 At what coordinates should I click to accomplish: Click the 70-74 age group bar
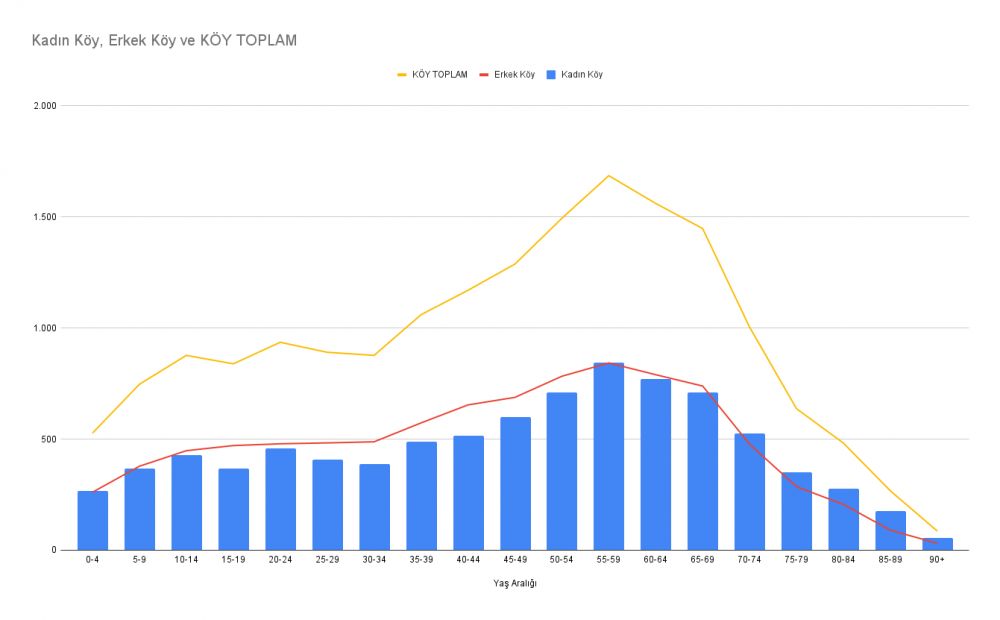tap(749, 492)
